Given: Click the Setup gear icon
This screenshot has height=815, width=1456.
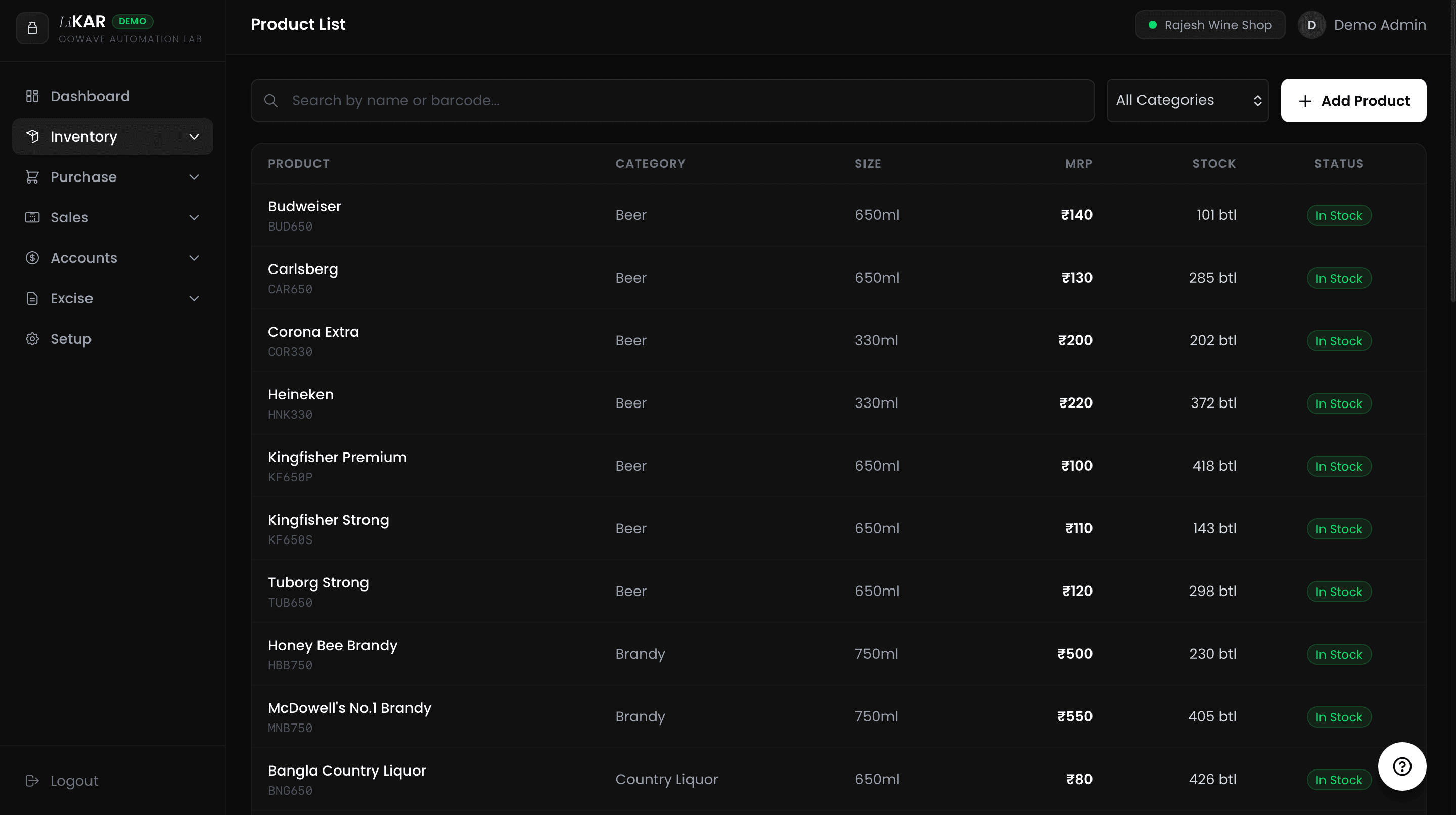Looking at the screenshot, I should pos(32,339).
